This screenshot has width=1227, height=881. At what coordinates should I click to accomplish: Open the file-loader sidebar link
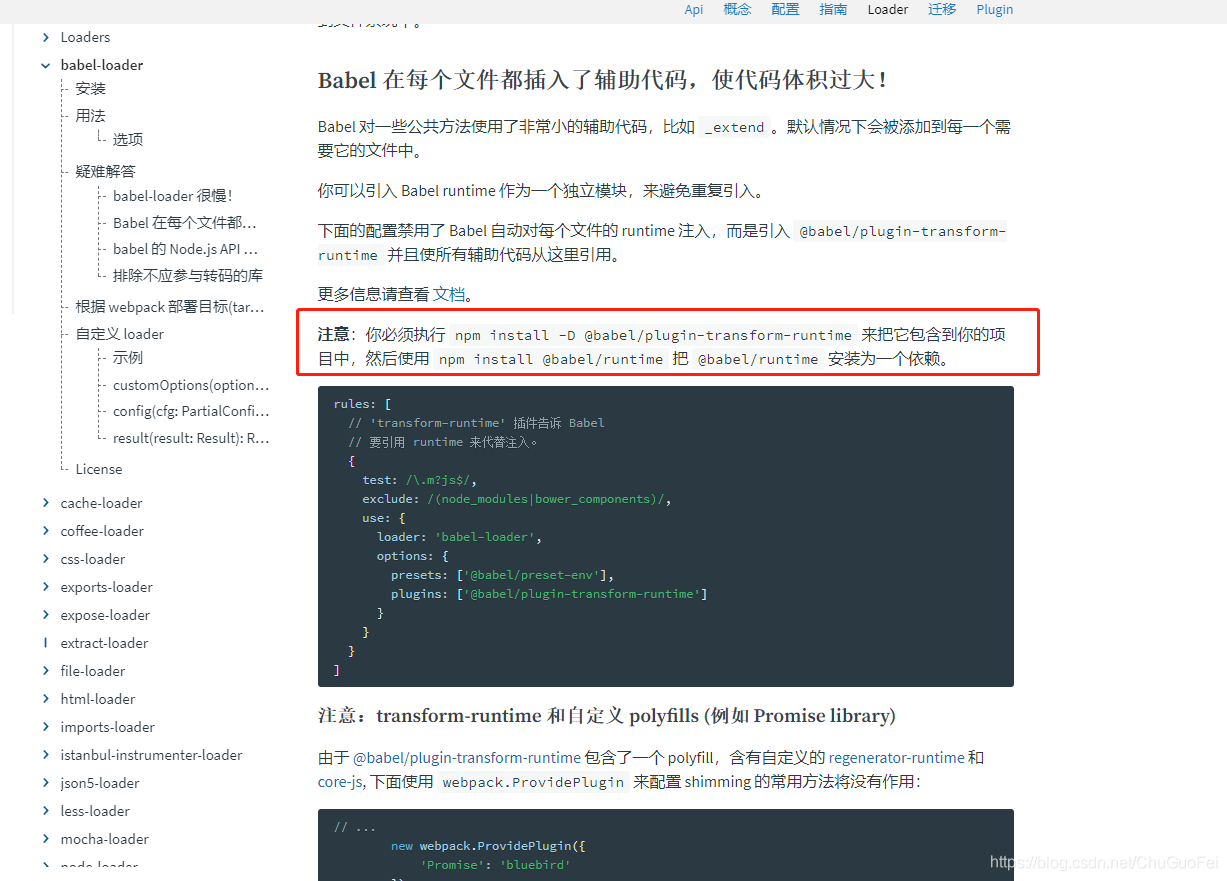point(93,671)
